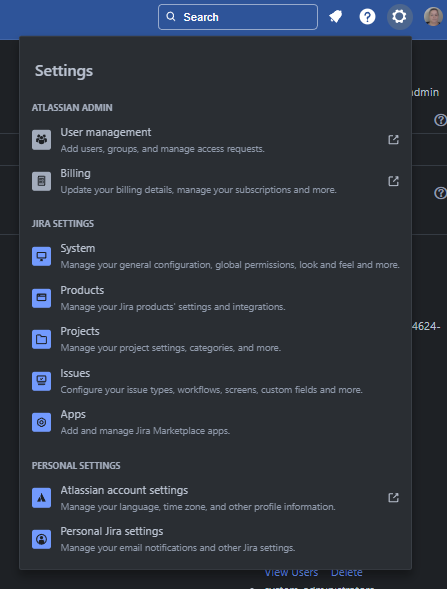Click external link icon beside Atlassian account settings

coord(393,498)
